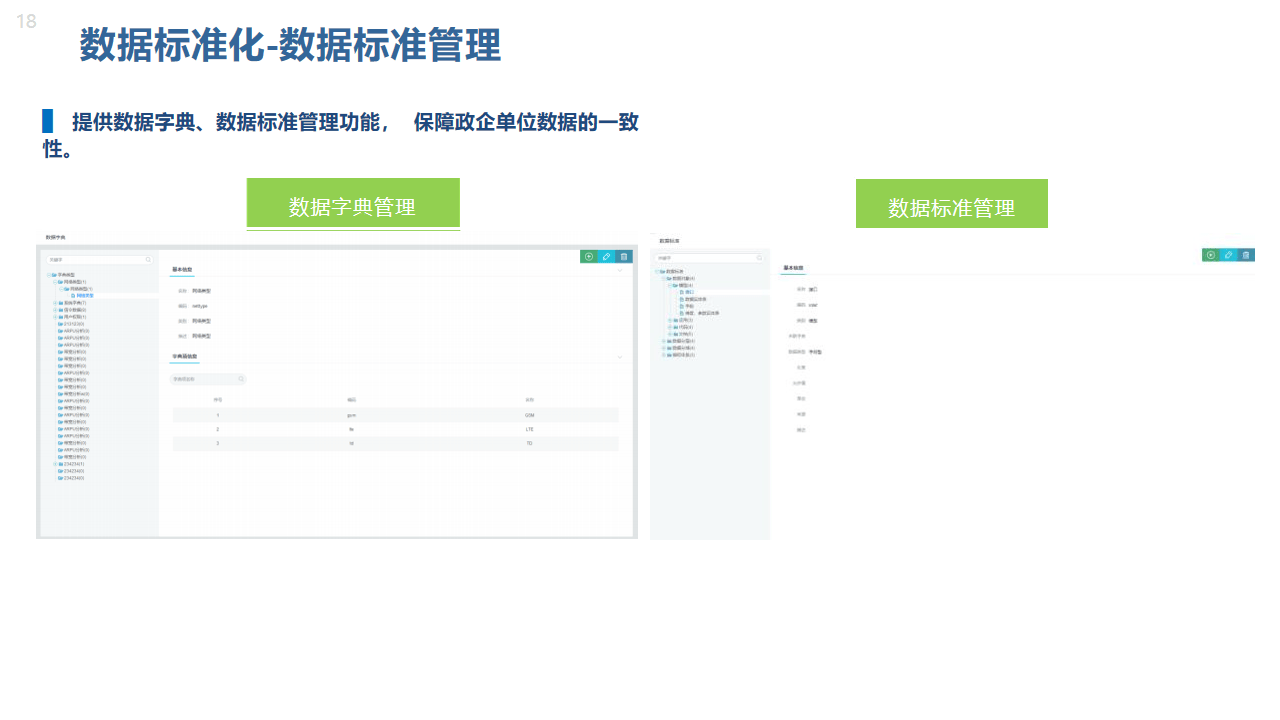
Task: Expand the 234234(1) tree node
Action: [x=55, y=464]
